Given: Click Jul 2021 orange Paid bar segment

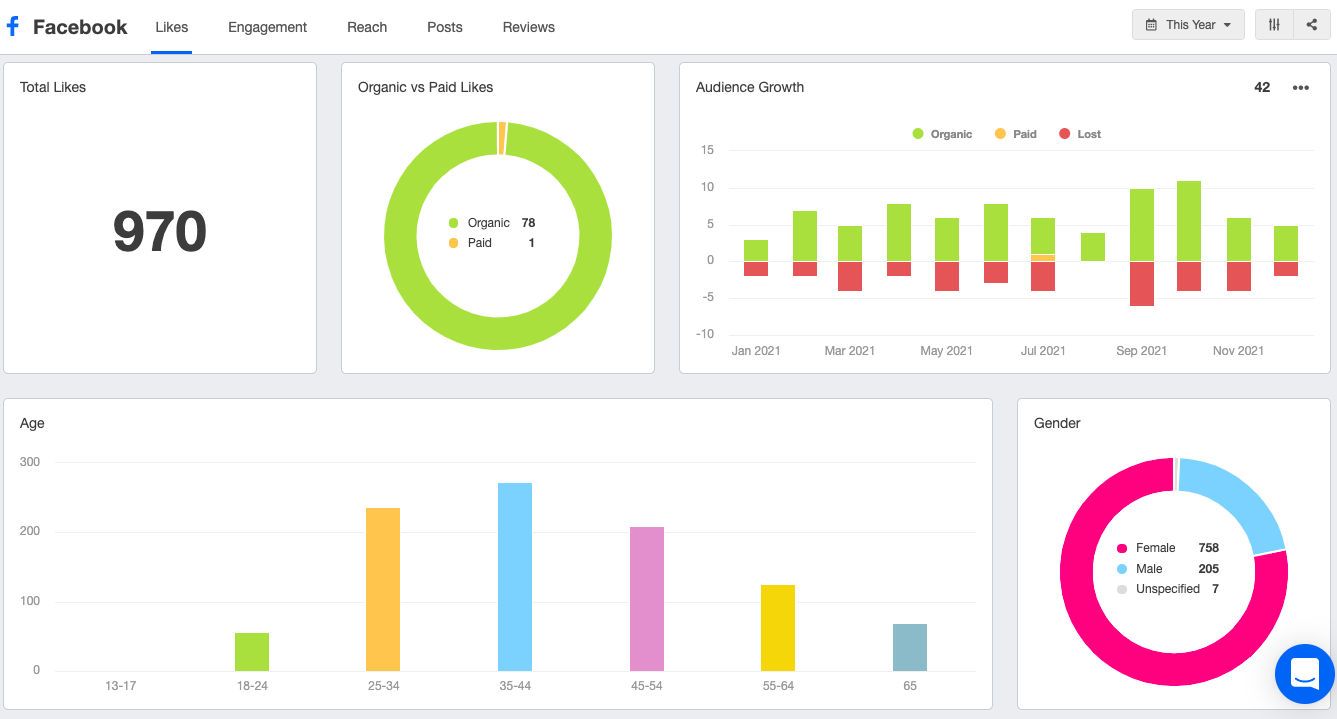Looking at the screenshot, I should tap(1043, 258).
